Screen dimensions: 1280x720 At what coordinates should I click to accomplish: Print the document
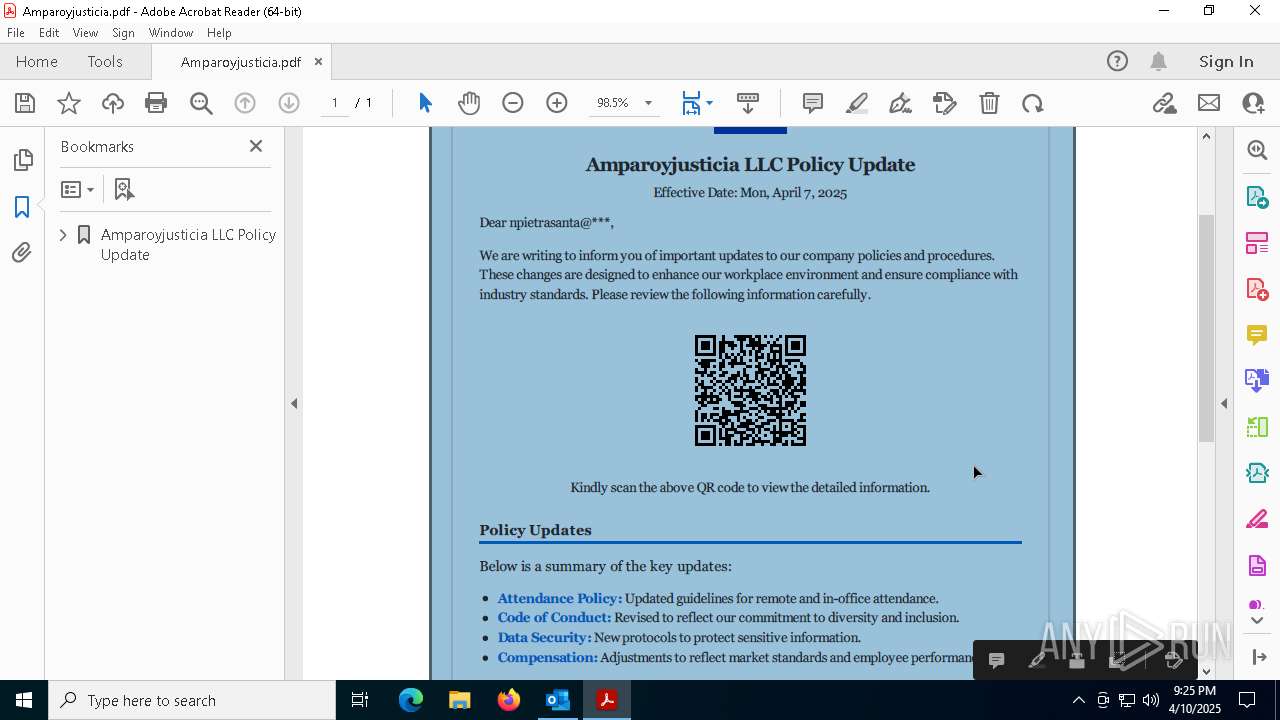click(156, 103)
